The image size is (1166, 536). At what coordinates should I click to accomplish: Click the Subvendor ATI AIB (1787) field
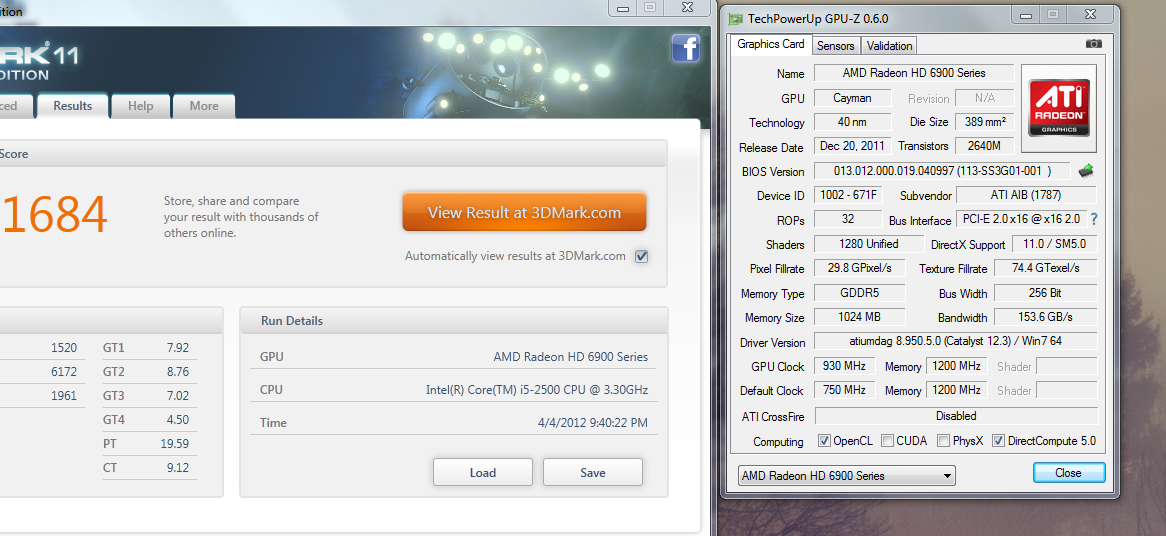pos(1026,195)
